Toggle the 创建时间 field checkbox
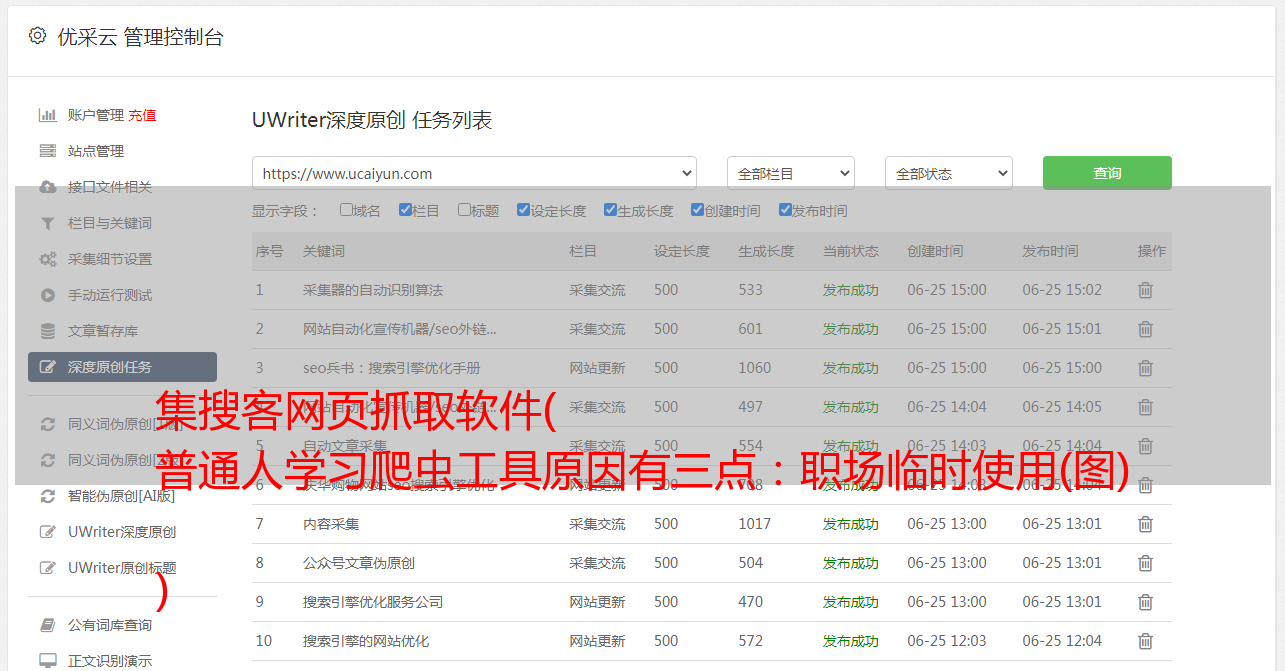Screen dimensions: 1285x671 point(697,210)
